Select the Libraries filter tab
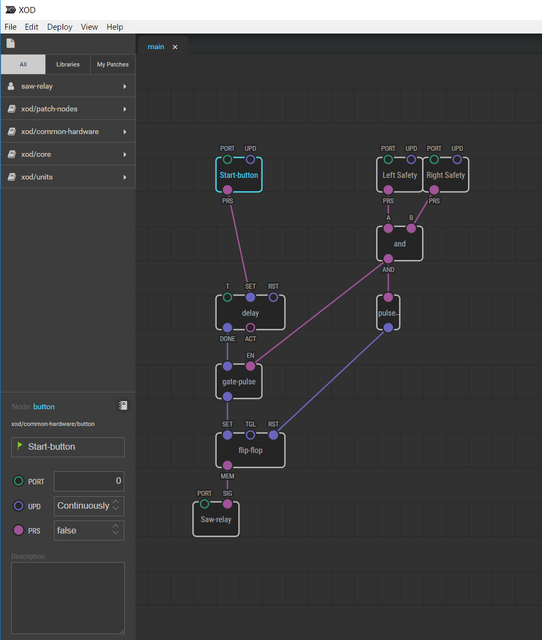The width and height of the screenshot is (542, 640). click(x=68, y=64)
